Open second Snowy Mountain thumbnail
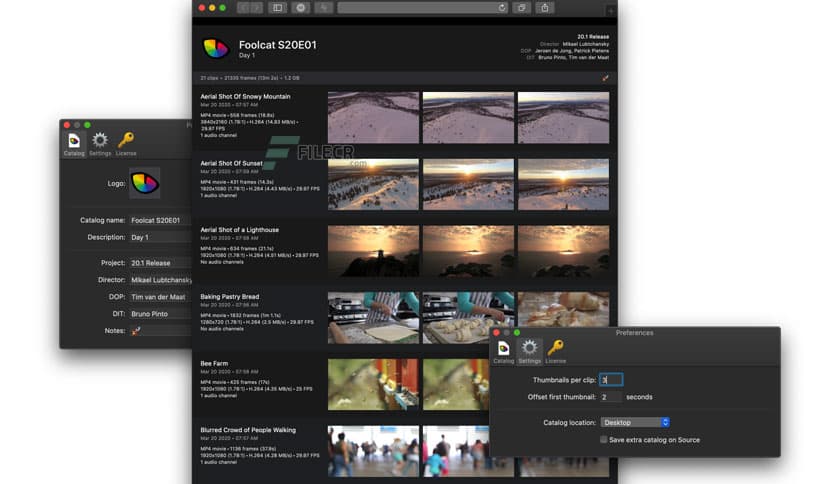836x484 pixels. (468, 117)
